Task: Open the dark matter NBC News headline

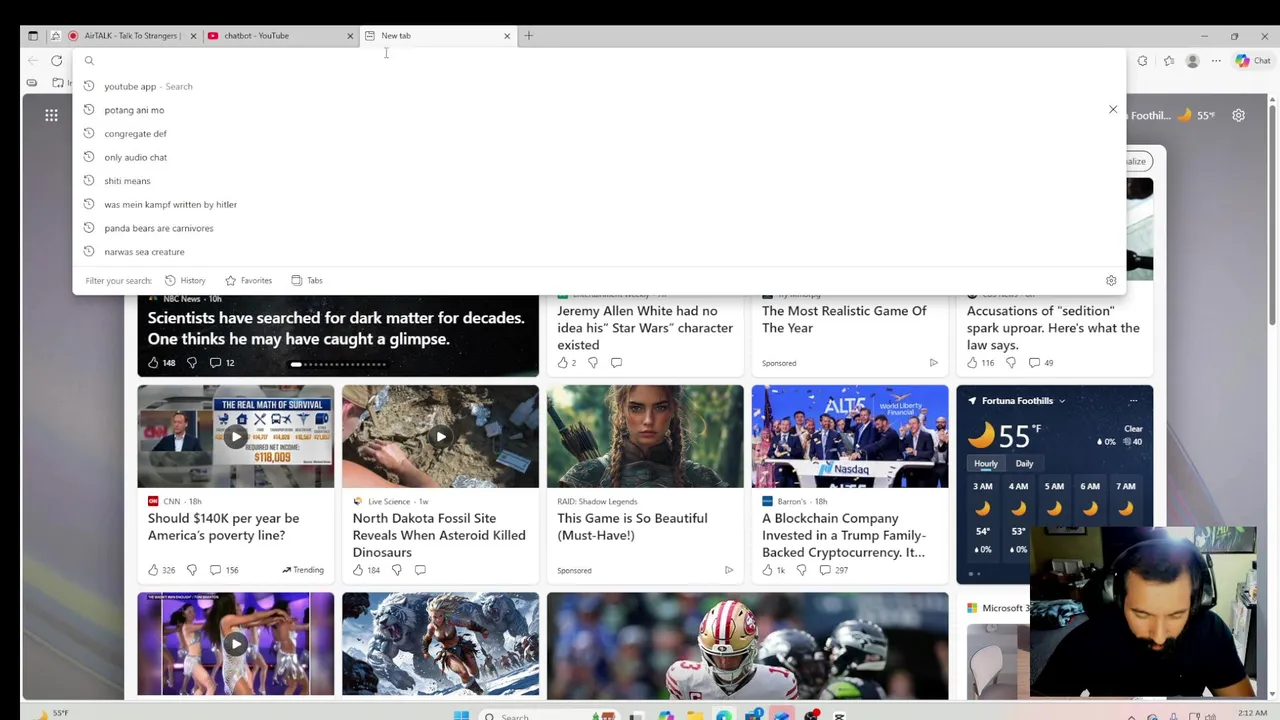Action: tap(336, 328)
